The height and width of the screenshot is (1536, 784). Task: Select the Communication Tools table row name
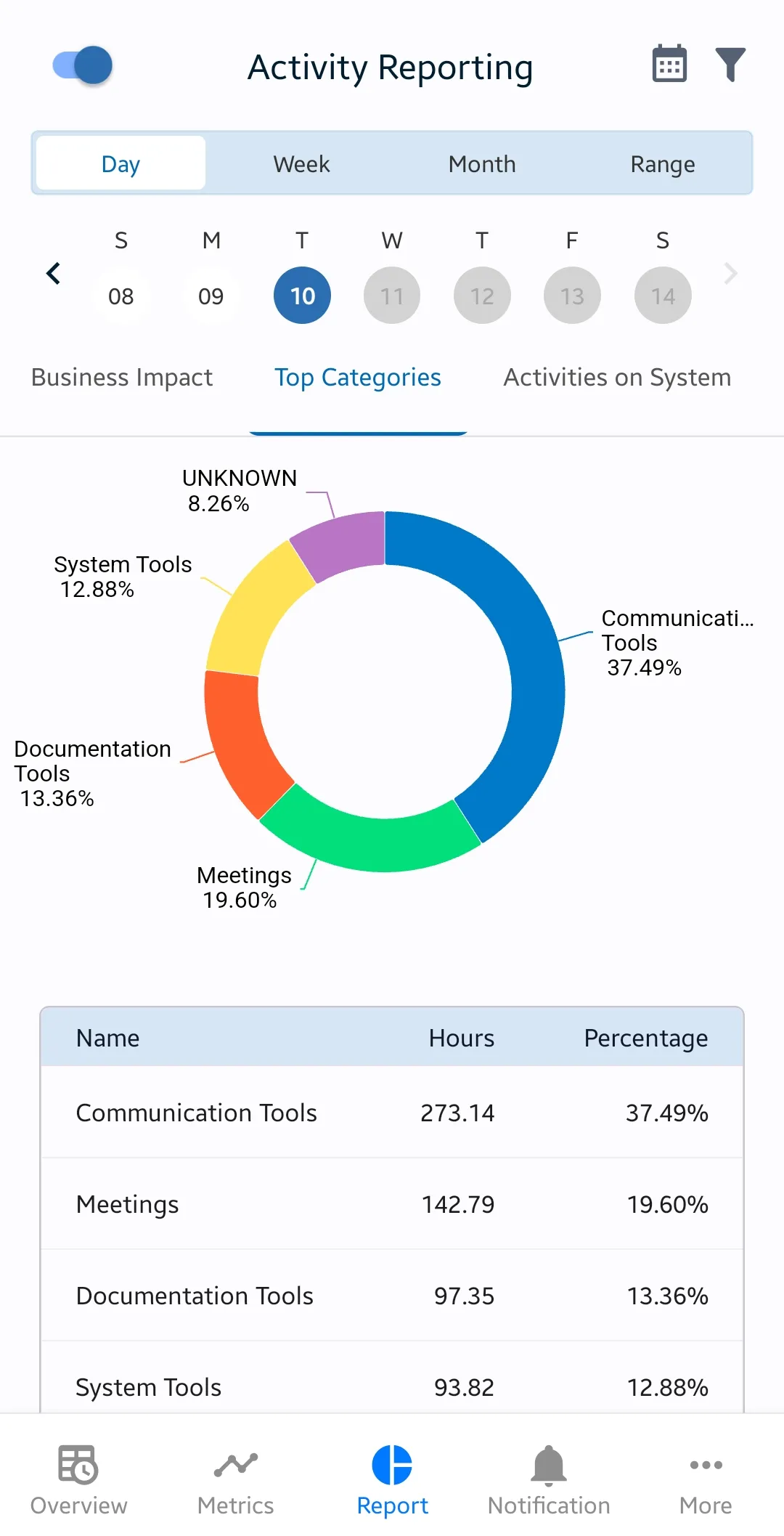tap(197, 1113)
